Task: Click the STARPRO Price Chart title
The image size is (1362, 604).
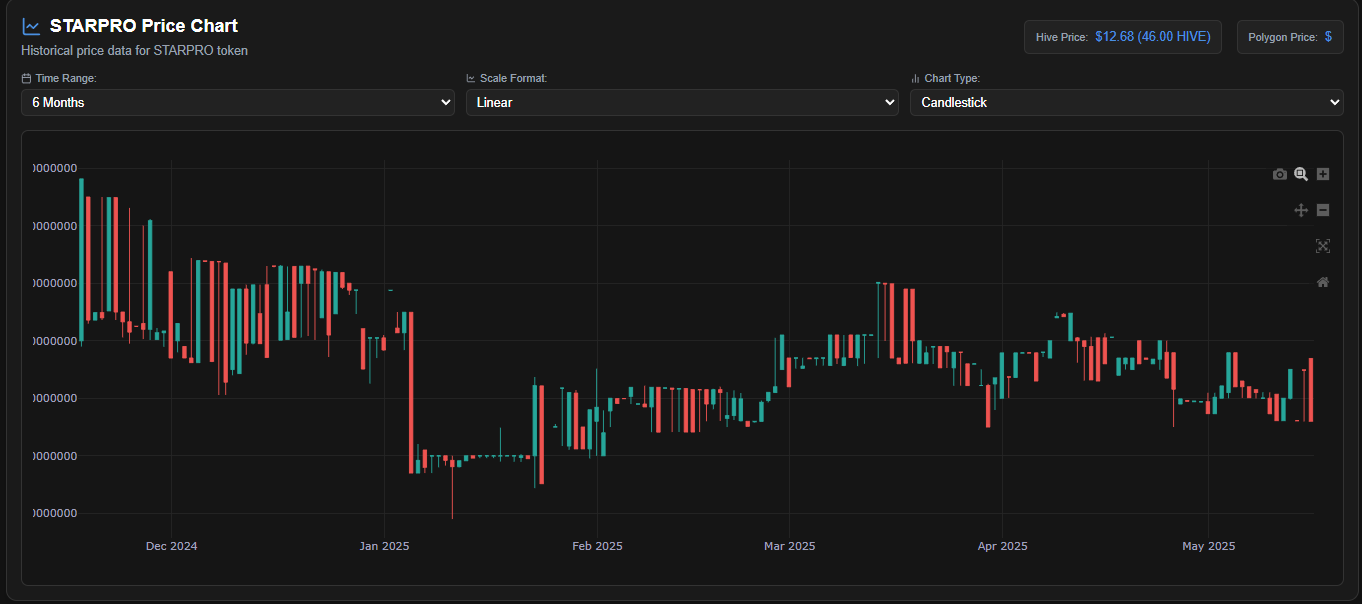Action: (x=144, y=26)
